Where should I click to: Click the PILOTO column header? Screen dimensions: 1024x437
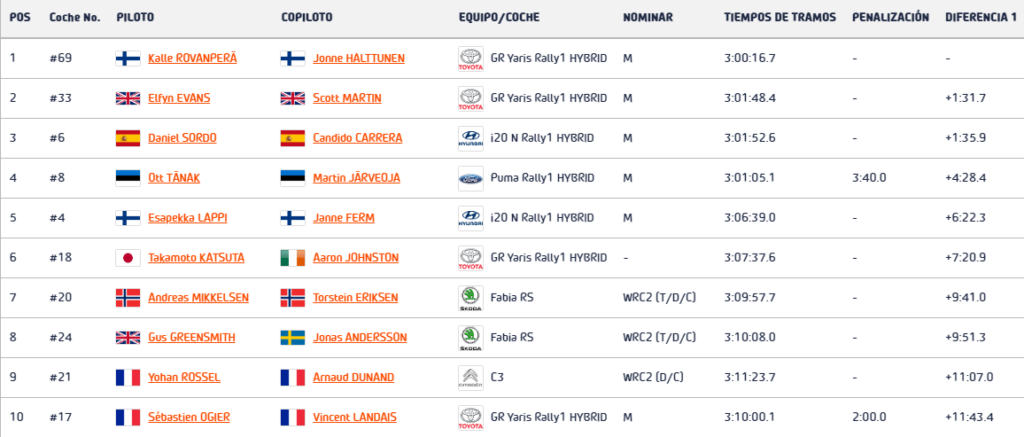coord(135,18)
